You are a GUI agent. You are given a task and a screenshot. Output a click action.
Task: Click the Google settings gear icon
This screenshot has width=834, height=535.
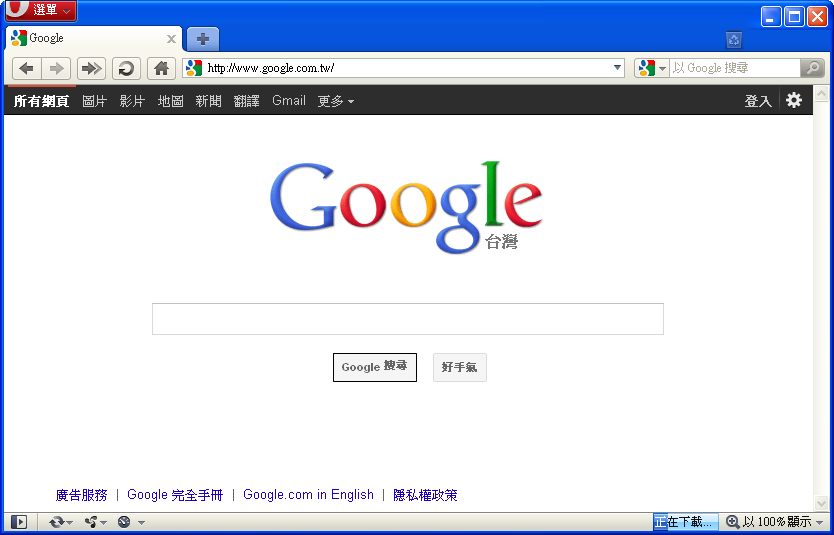pyautogui.click(x=794, y=100)
